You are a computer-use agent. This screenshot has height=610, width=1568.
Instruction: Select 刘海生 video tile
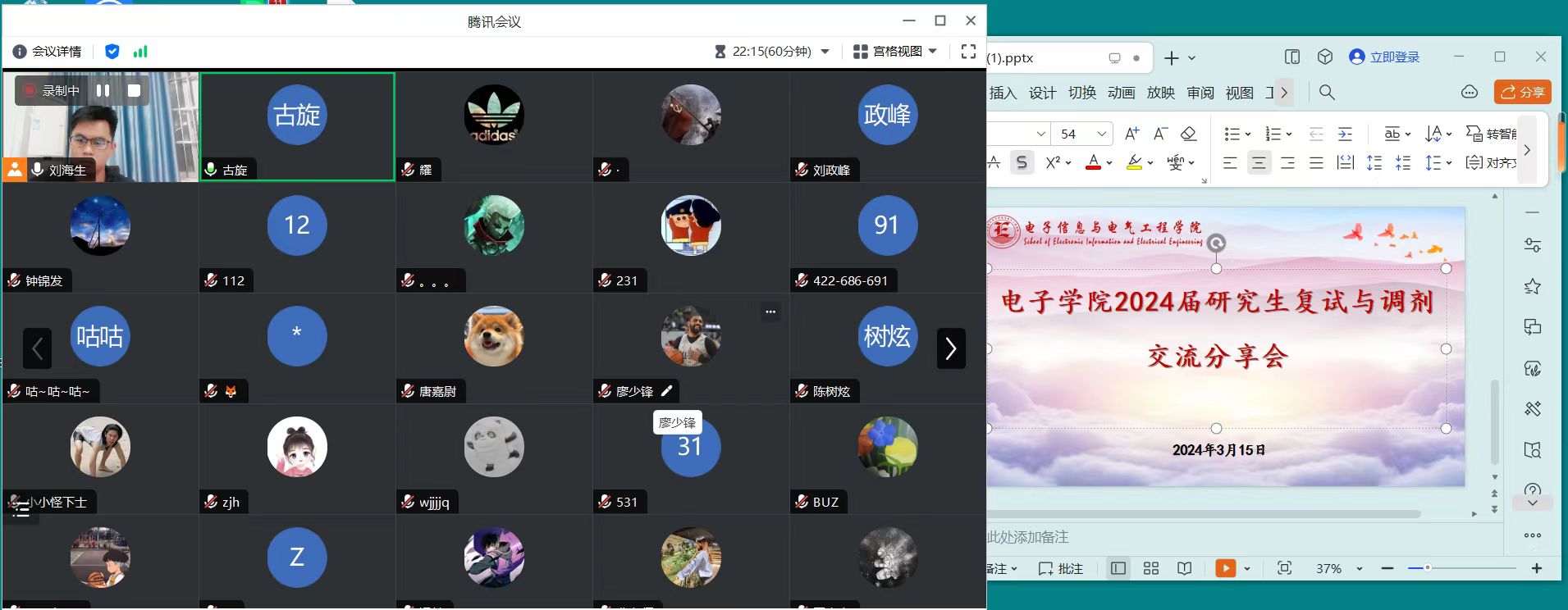click(x=101, y=126)
